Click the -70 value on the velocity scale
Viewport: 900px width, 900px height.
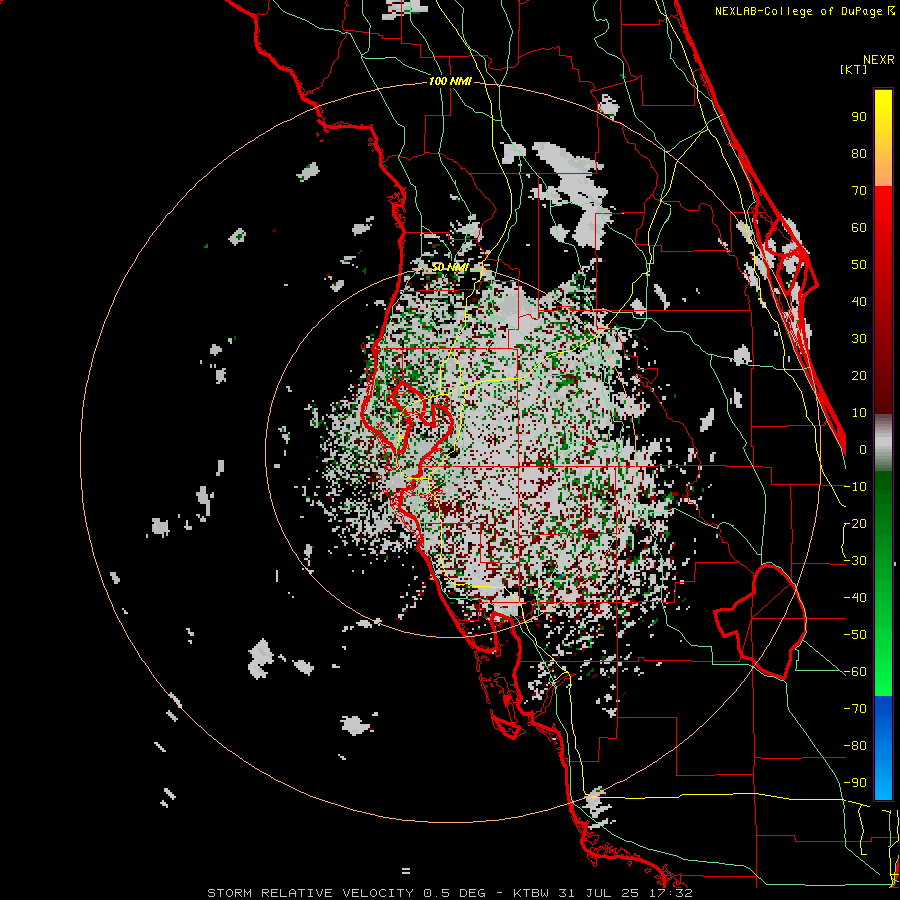pyautogui.click(x=855, y=709)
